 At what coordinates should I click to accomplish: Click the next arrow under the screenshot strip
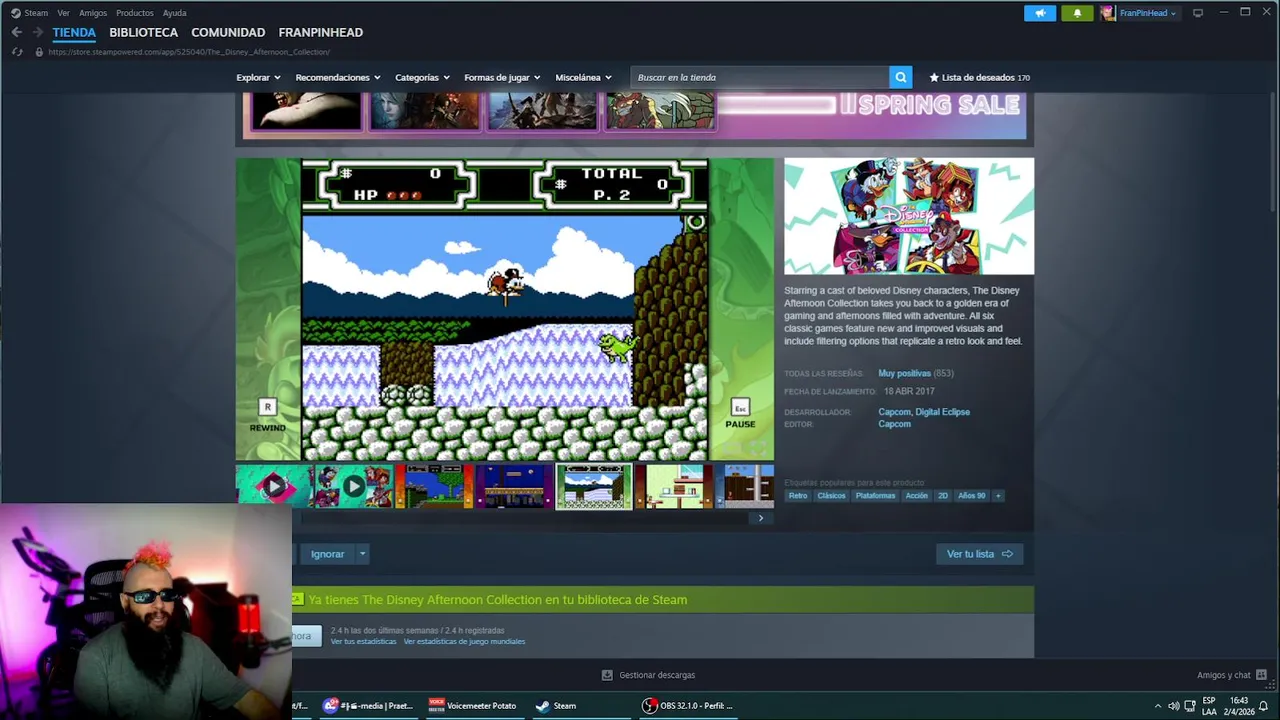click(x=761, y=518)
